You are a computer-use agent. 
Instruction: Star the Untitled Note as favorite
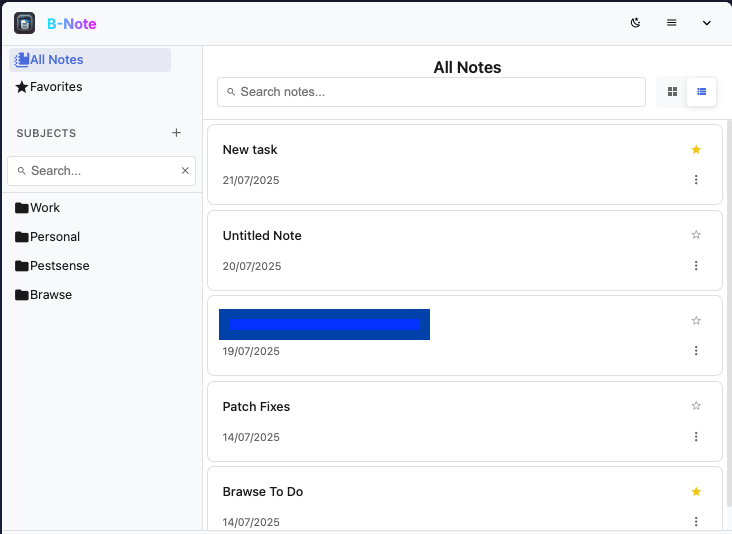[x=696, y=235]
